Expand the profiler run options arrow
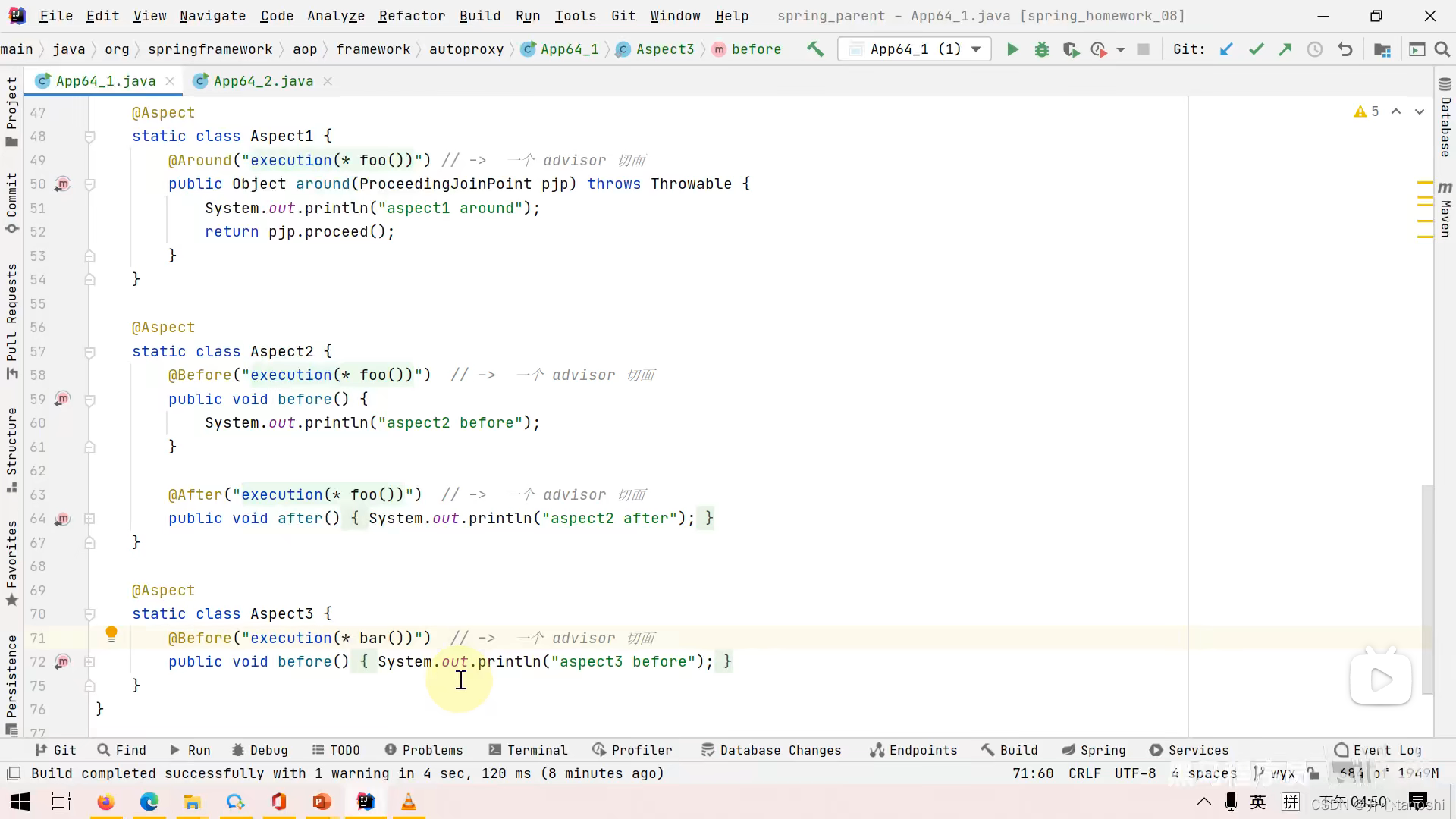1456x819 pixels. click(1121, 50)
